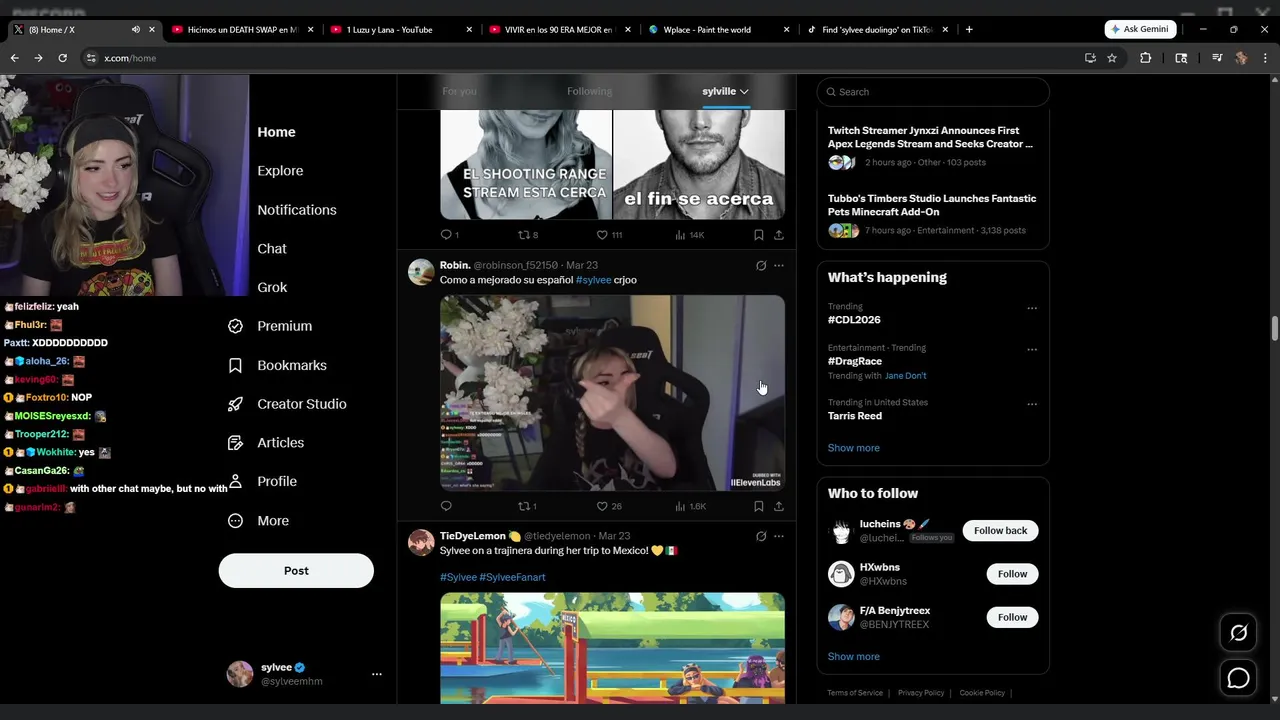Switch to the DEATH SWAP YouTube tab
Image resolution: width=1280 pixels, height=720 pixels.
coord(241,30)
